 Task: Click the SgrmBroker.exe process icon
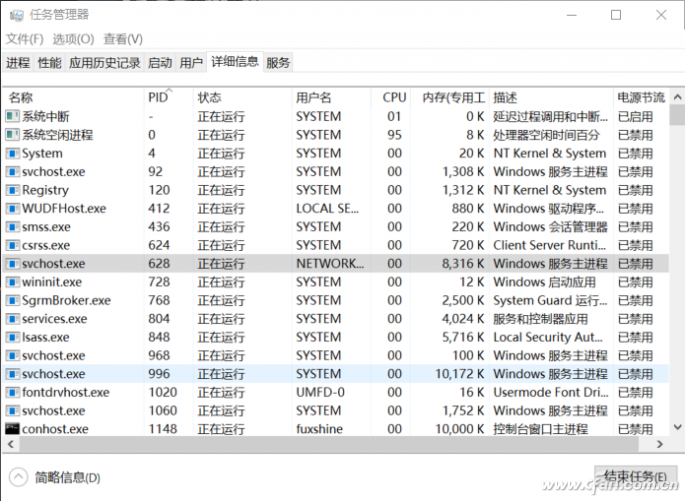[12, 301]
